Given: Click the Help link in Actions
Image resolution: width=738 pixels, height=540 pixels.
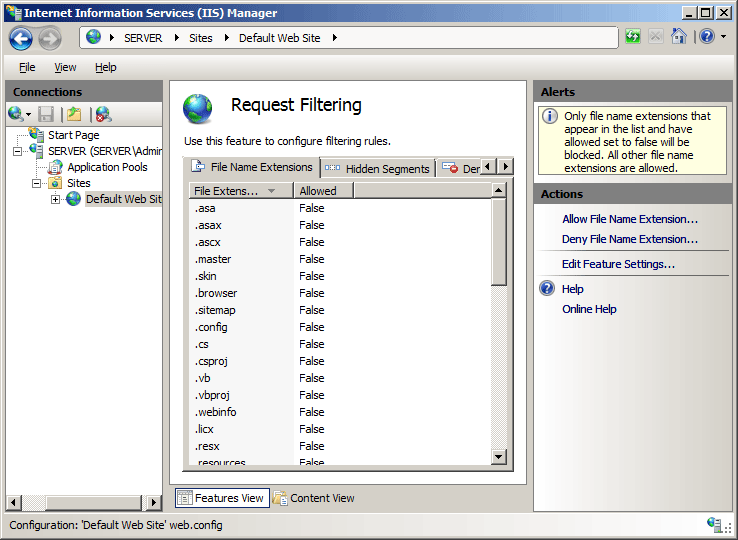Looking at the screenshot, I should 573,289.
